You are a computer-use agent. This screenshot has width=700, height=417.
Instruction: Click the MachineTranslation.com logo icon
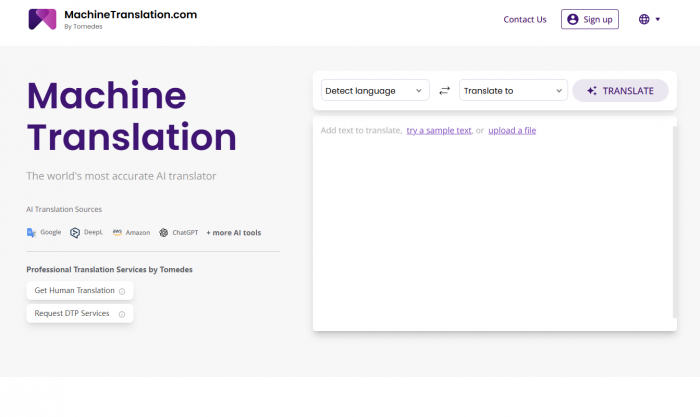(42, 19)
